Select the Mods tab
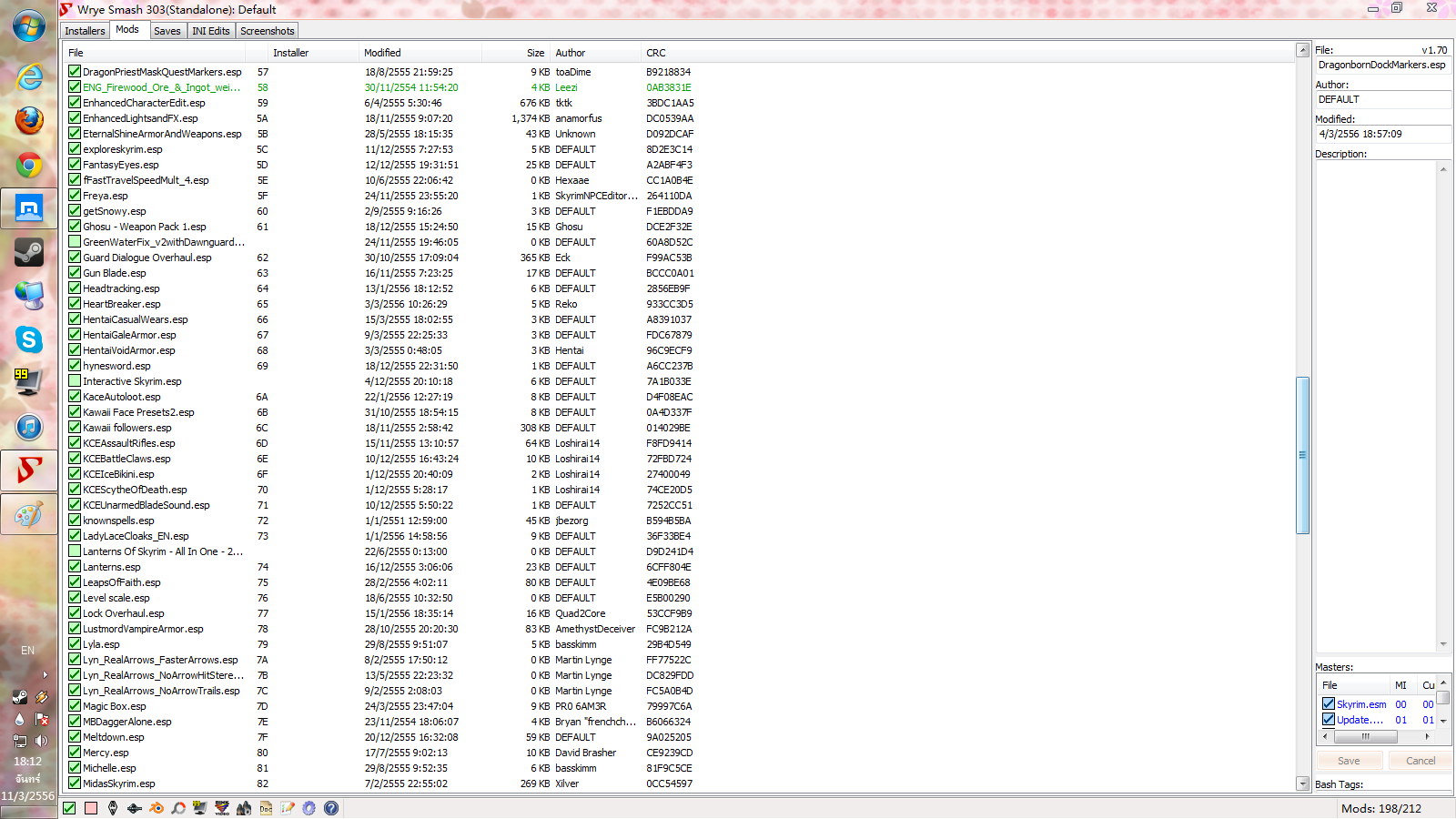The height and width of the screenshot is (819, 1456). pos(127,29)
